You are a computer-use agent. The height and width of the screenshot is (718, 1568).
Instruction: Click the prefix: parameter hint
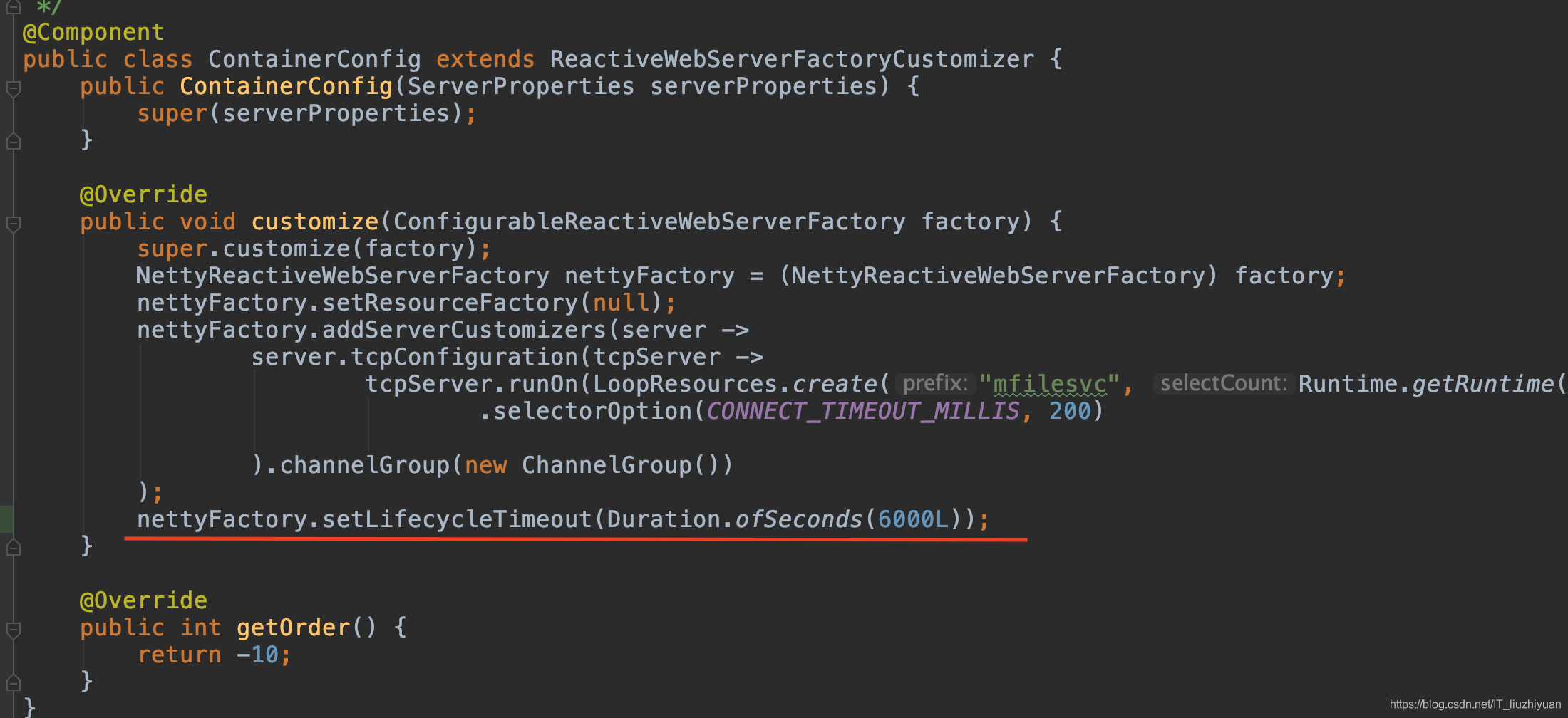coord(934,384)
